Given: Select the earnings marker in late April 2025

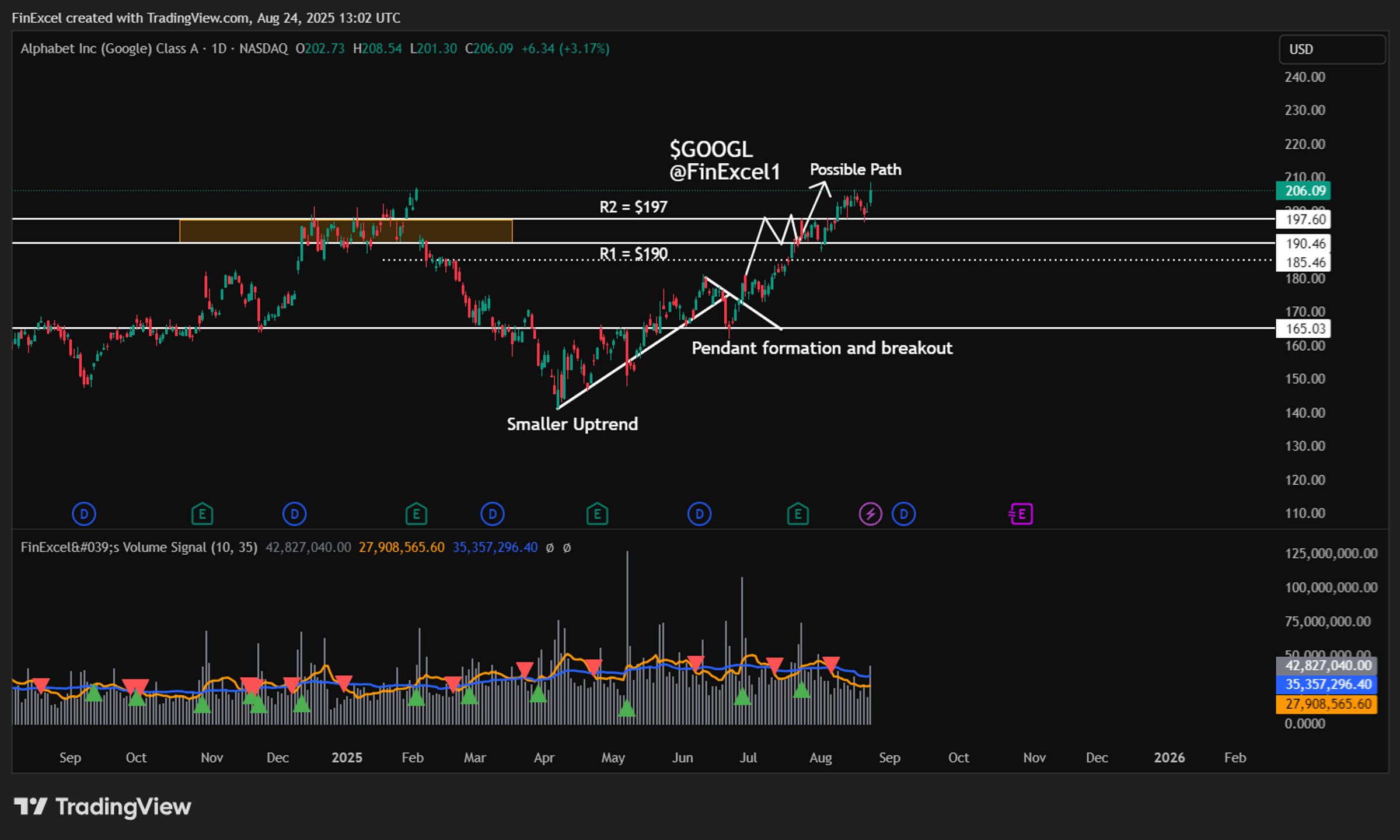Looking at the screenshot, I should [597, 514].
